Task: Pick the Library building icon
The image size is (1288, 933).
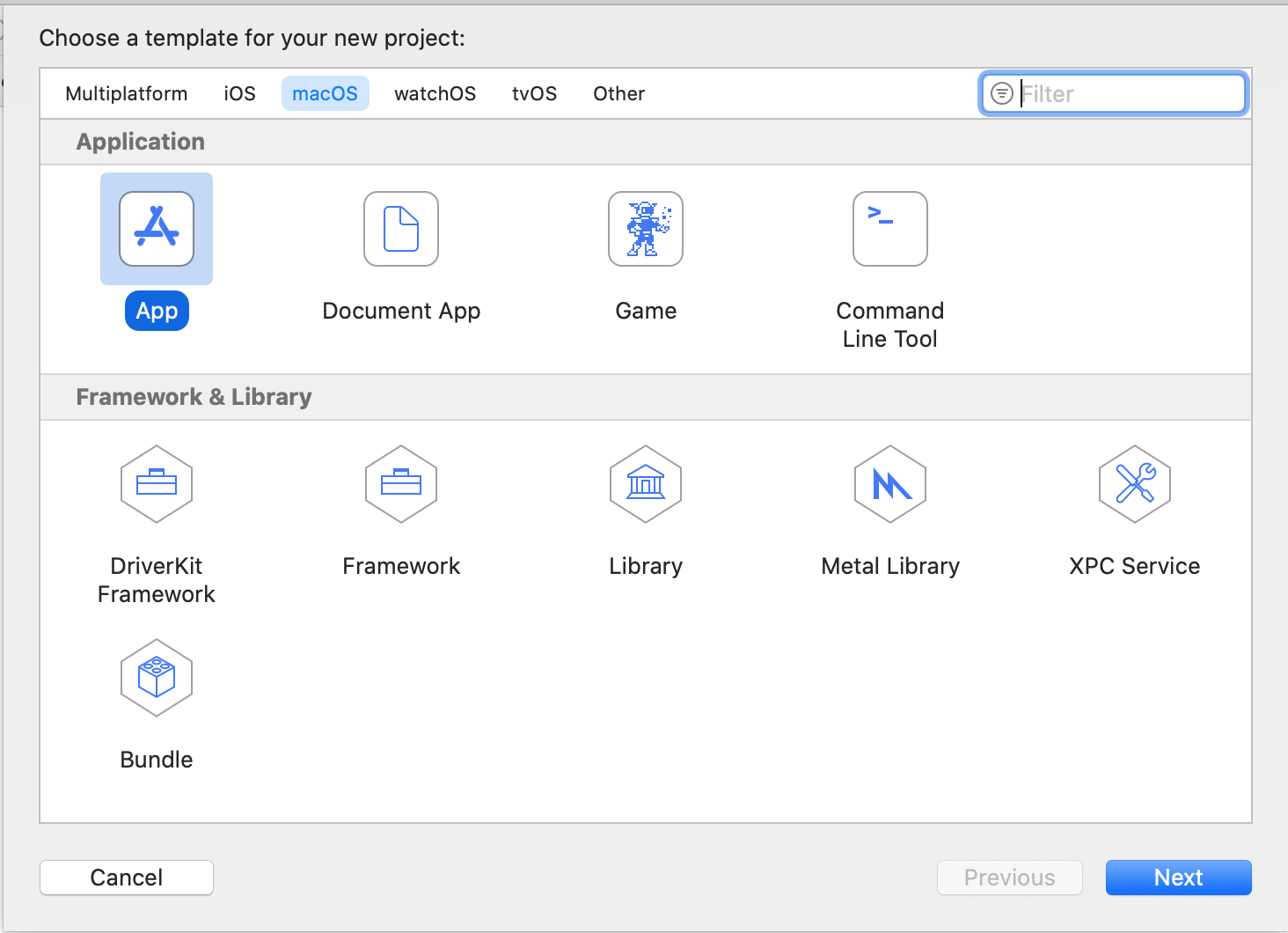Action: tap(646, 484)
